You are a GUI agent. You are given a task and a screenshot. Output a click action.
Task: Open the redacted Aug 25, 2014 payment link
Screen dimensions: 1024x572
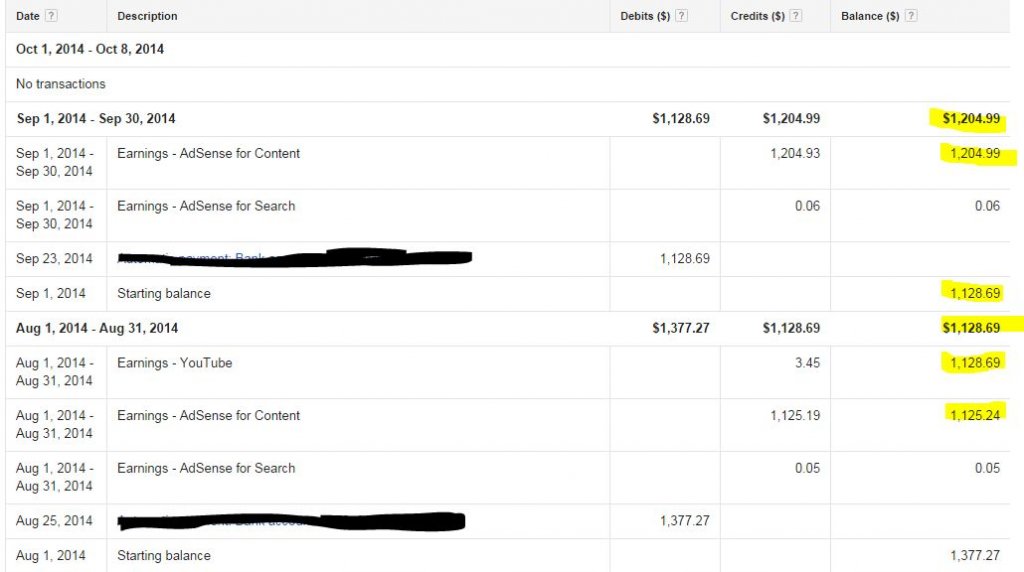tap(291, 520)
